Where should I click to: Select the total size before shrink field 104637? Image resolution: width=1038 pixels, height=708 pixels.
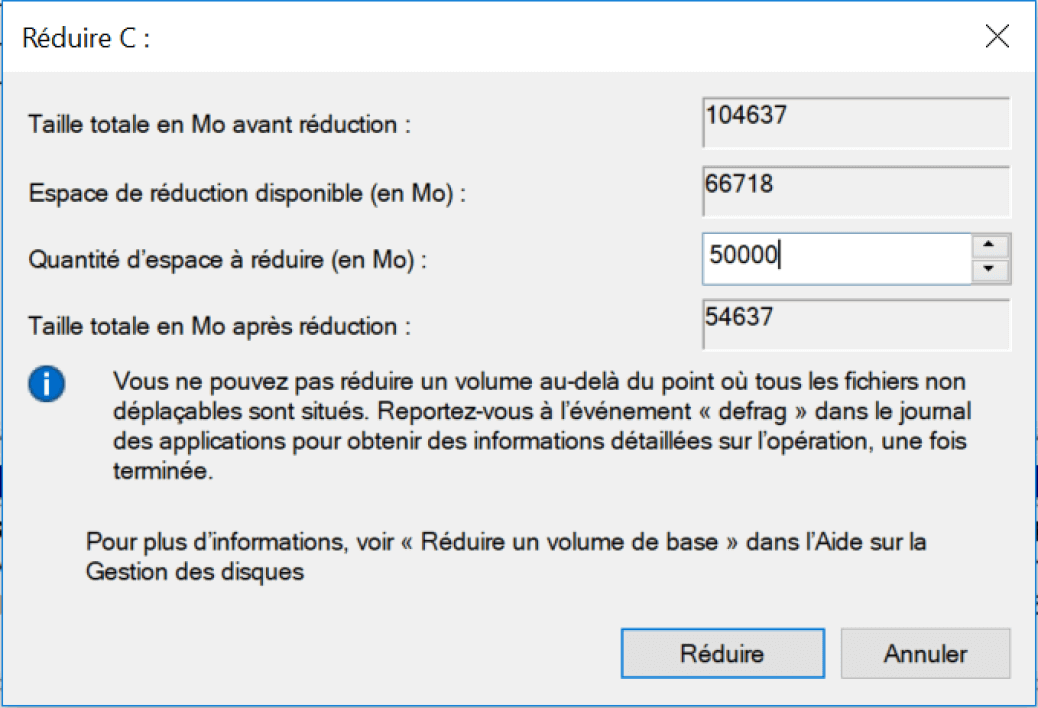point(856,124)
